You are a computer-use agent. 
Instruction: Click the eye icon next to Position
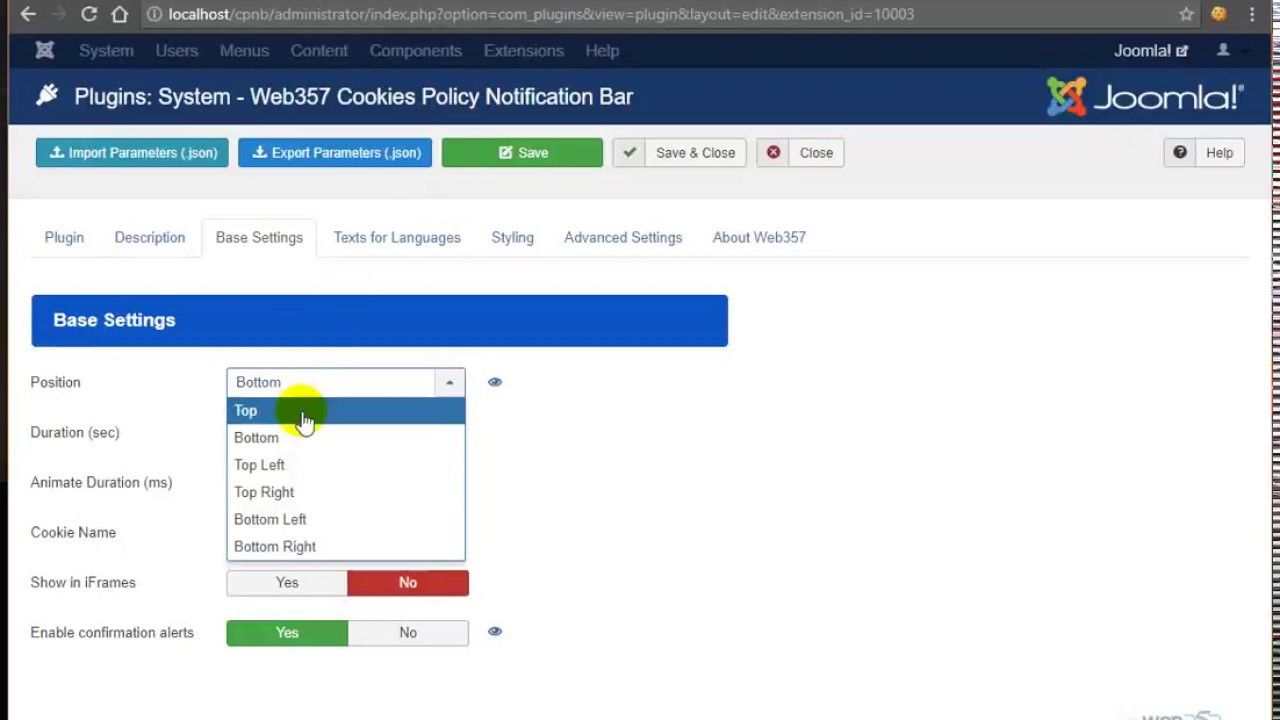pyautogui.click(x=495, y=382)
